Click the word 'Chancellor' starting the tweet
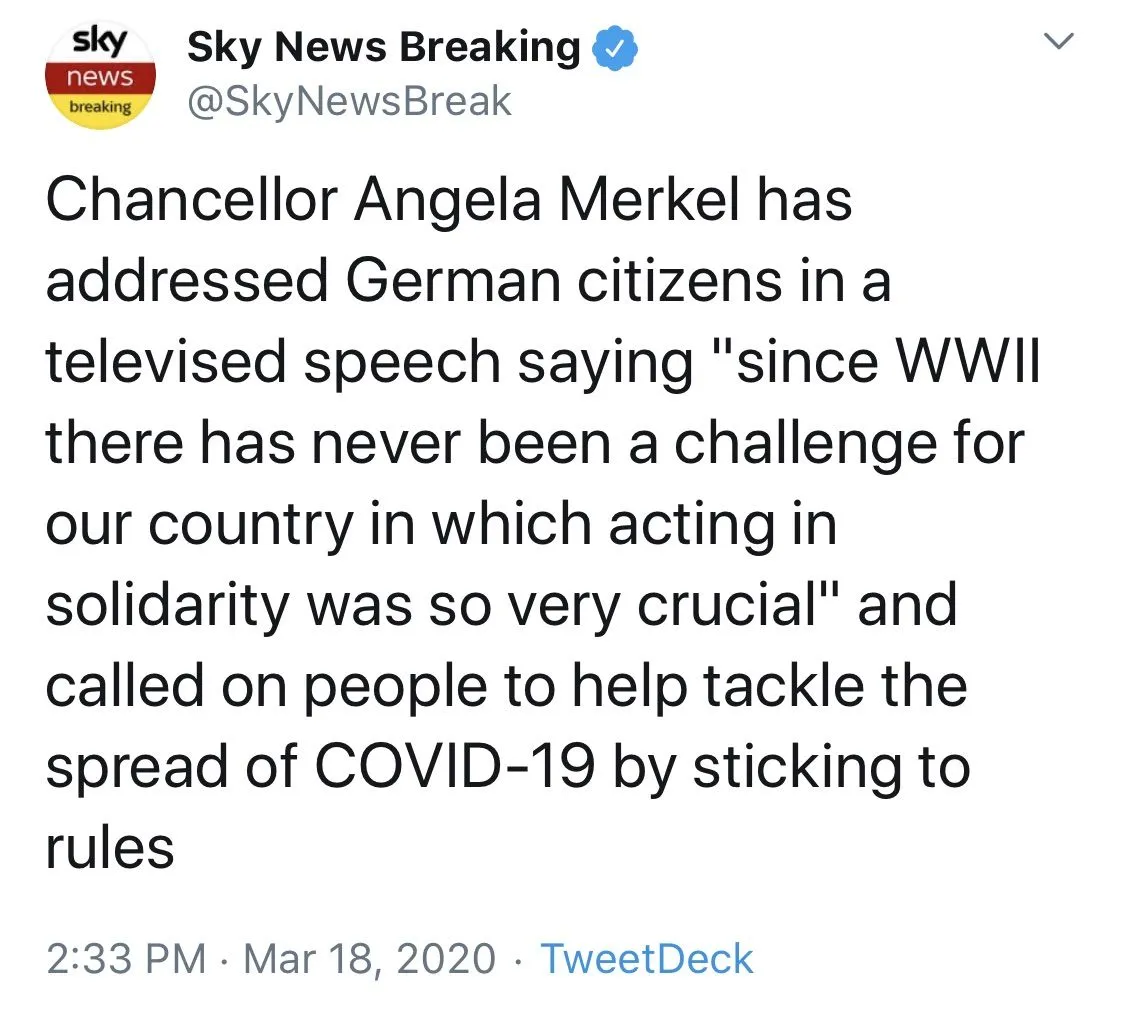 tap(191, 200)
